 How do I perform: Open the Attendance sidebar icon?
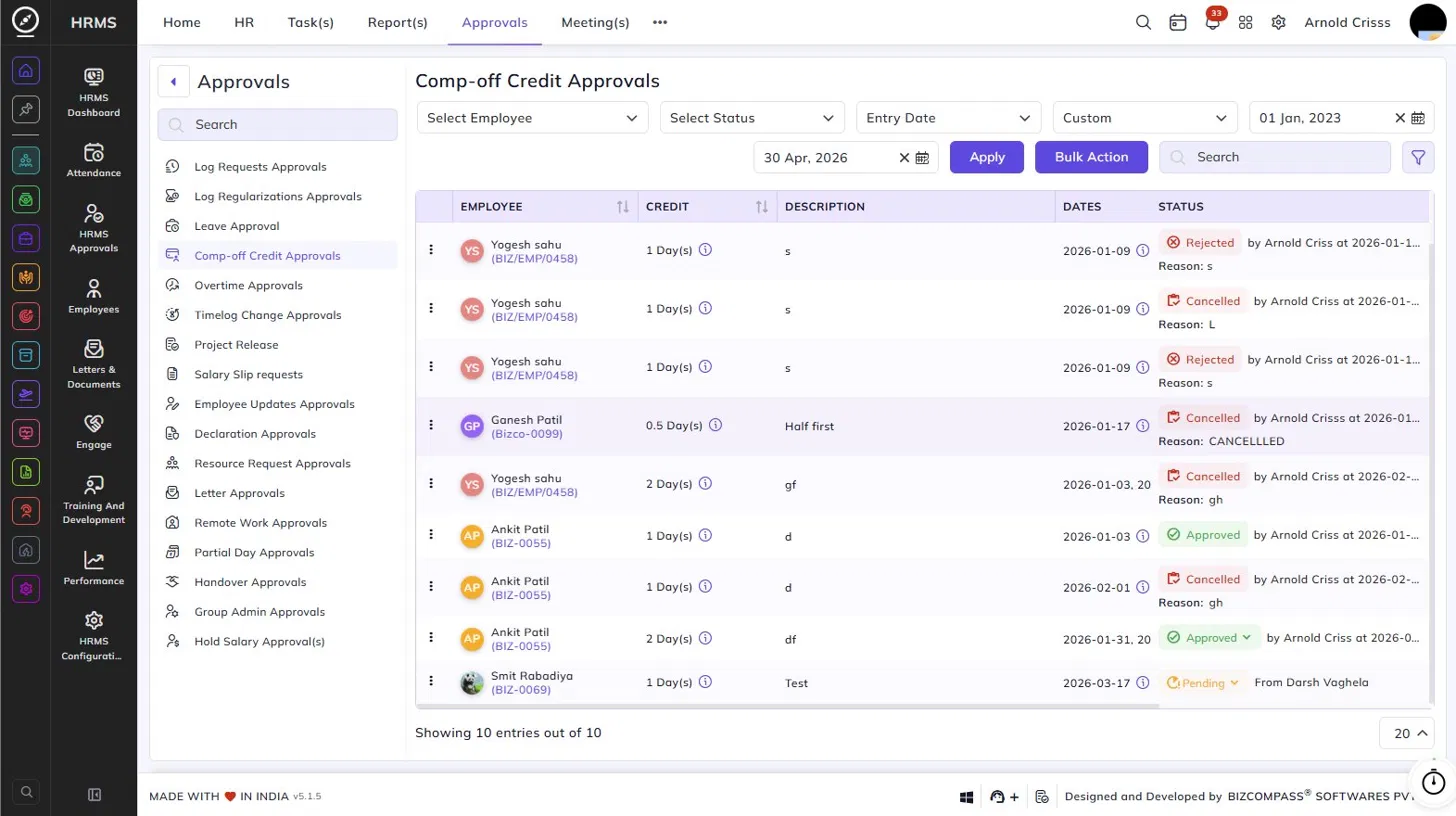94,160
